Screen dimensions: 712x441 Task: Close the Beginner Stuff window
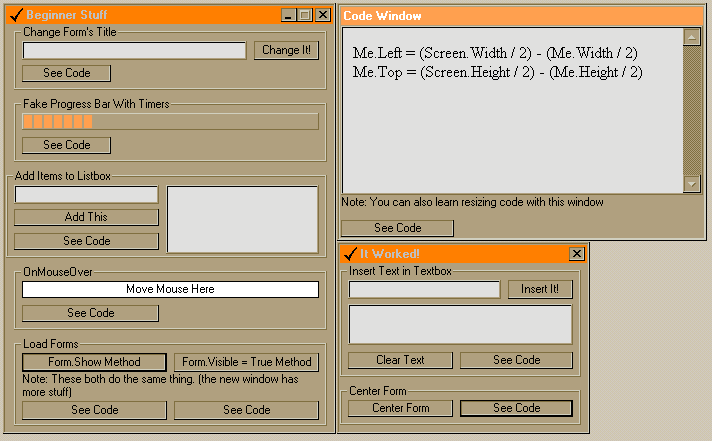click(323, 15)
